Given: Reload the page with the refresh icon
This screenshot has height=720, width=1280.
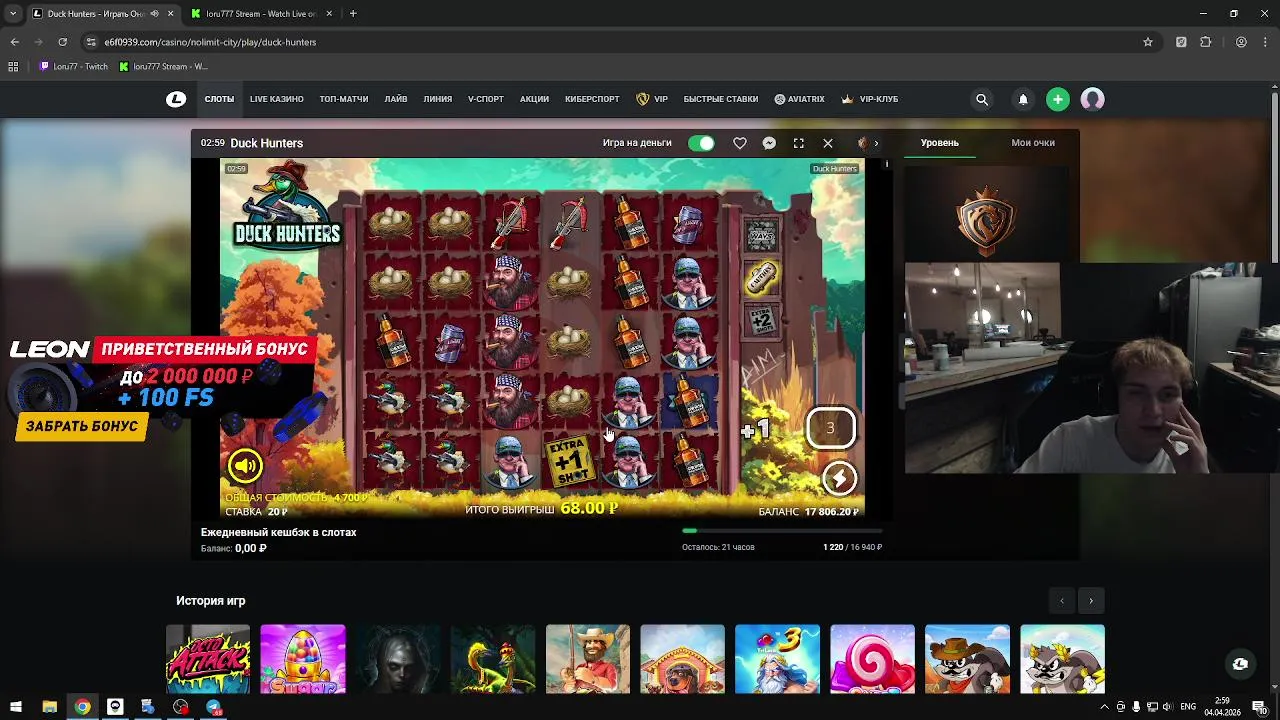Looking at the screenshot, I should point(62,42).
